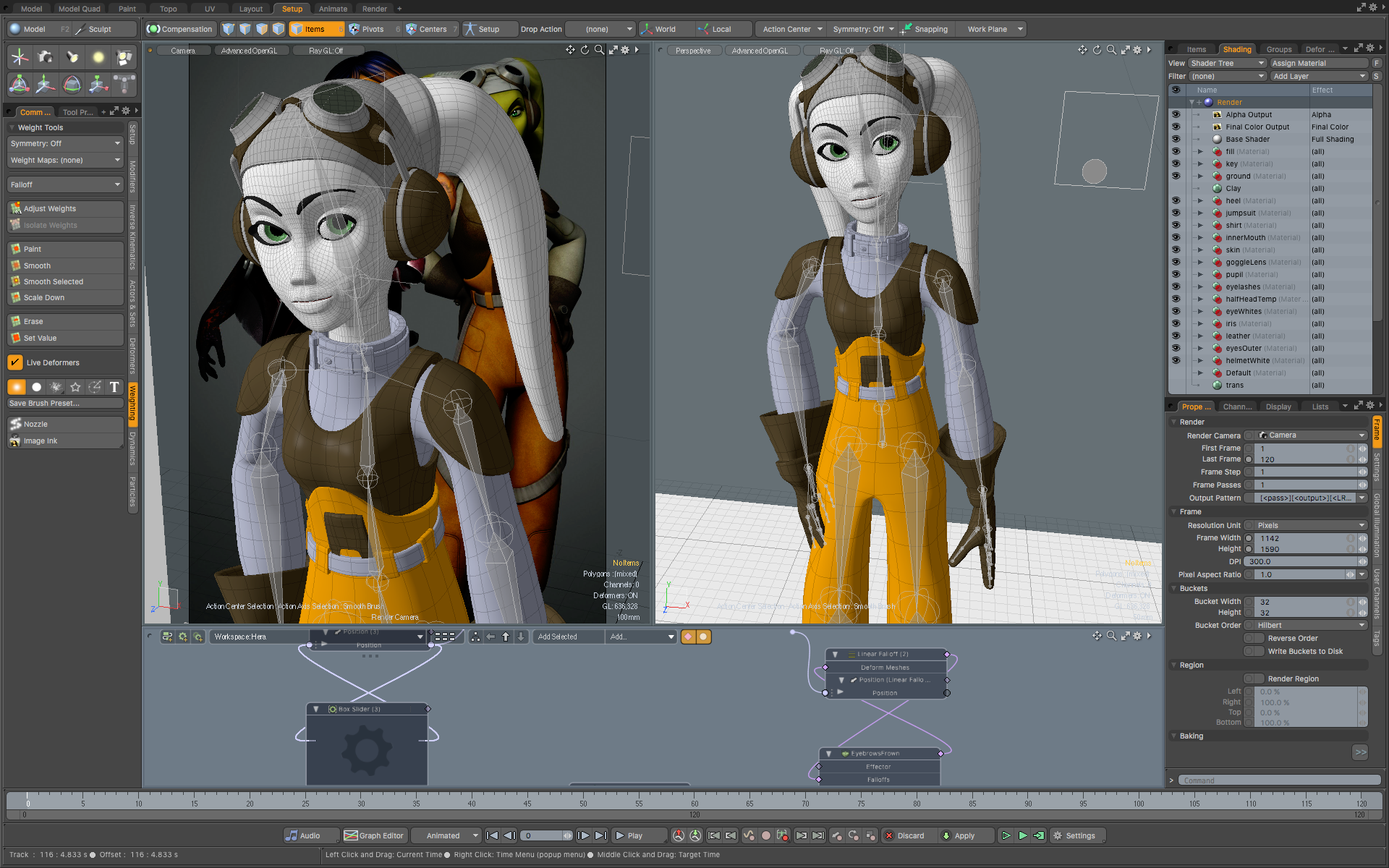1389x868 pixels.
Task: Click Save Brush Preset button
Action: pyautogui.click(x=65, y=404)
